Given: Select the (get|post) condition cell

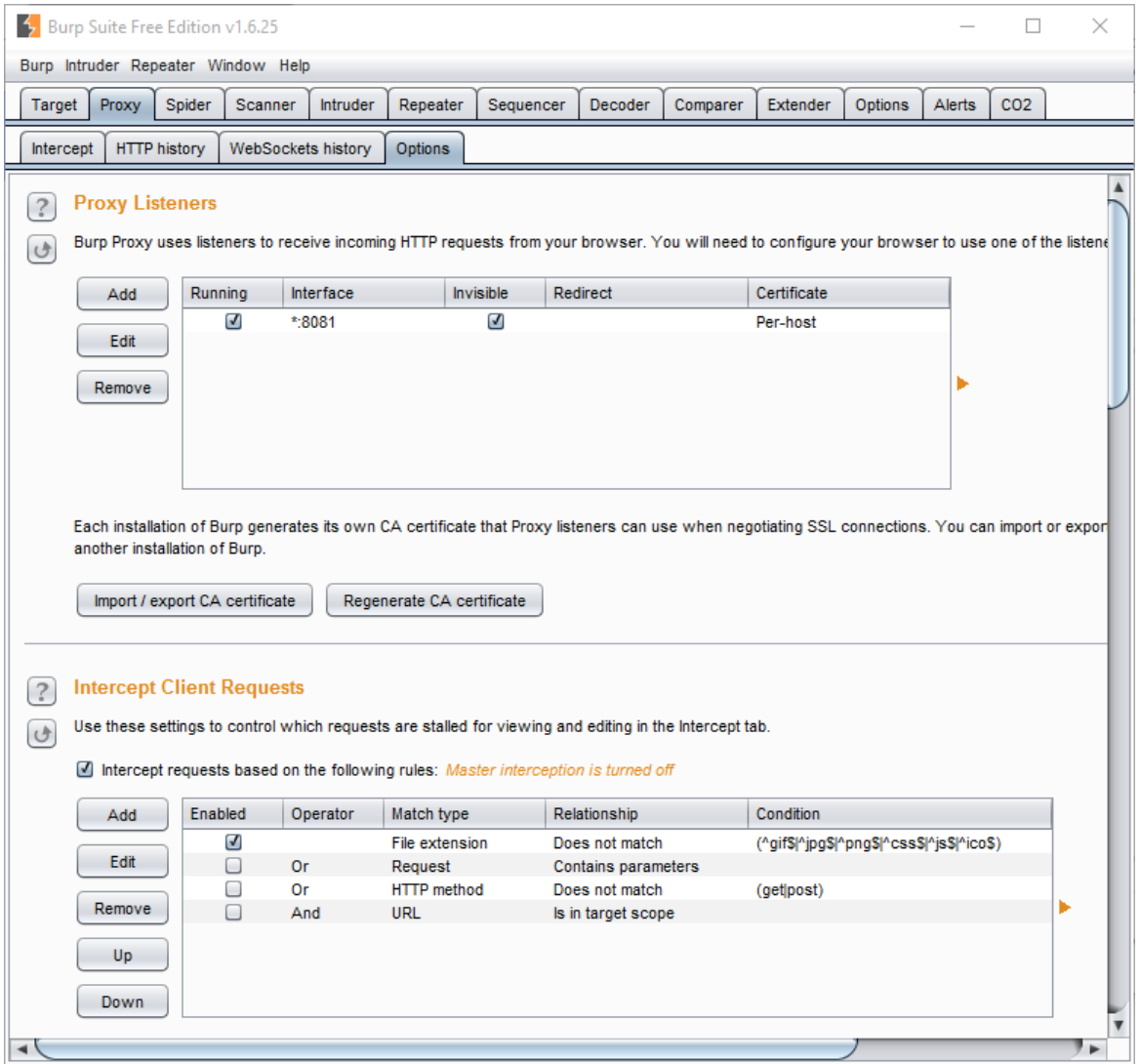Looking at the screenshot, I should tap(899, 889).
